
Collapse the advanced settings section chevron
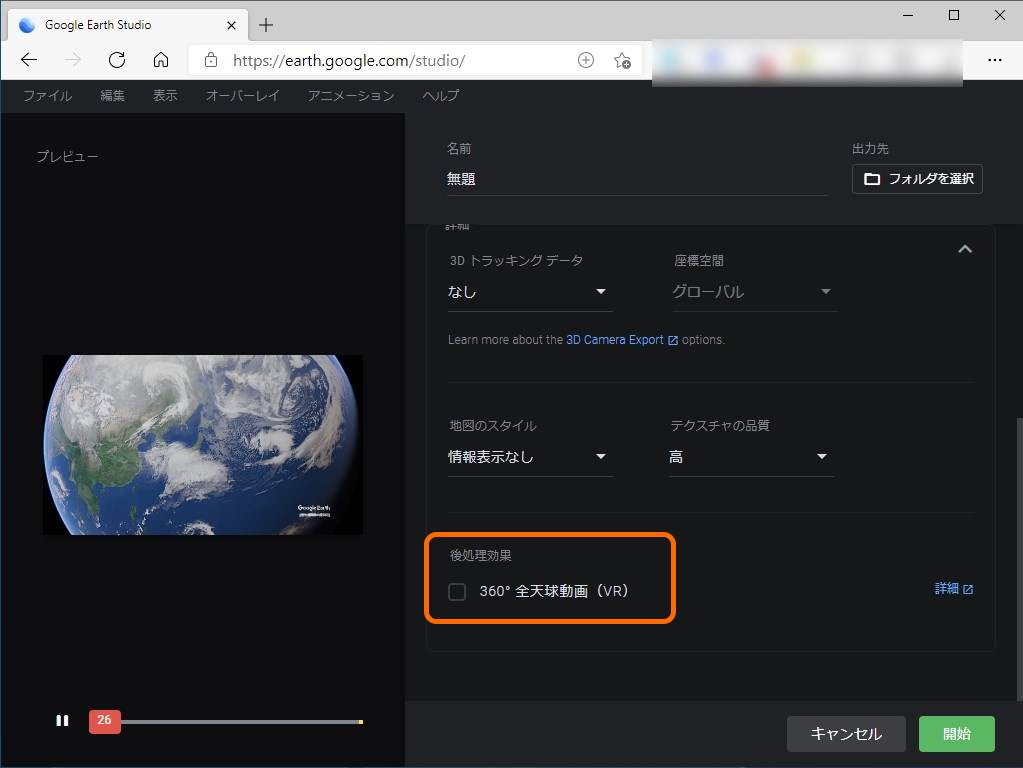965,248
